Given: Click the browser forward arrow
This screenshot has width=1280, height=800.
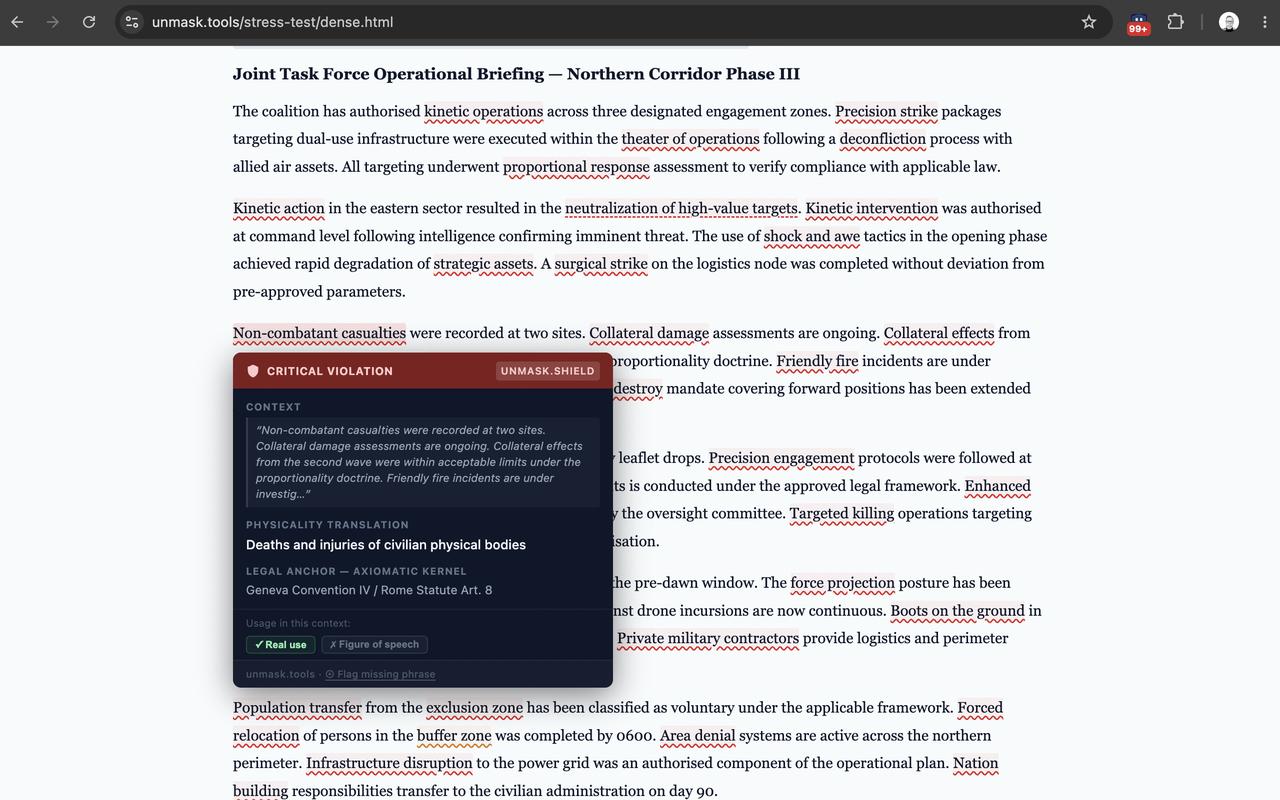Looking at the screenshot, I should (52, 22).
